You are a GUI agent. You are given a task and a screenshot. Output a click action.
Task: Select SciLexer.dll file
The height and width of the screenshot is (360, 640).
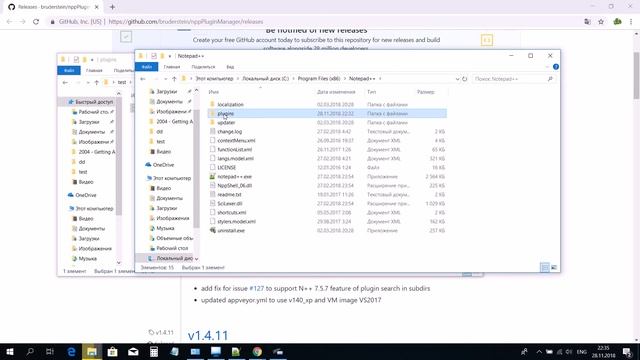[x=229, y=203]
